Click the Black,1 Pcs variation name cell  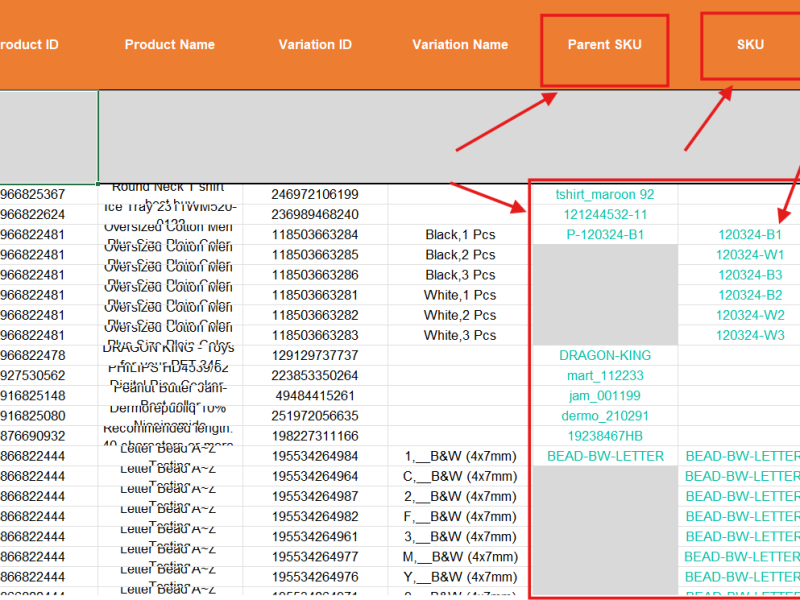pyautogui.click(x=460, y=235)
